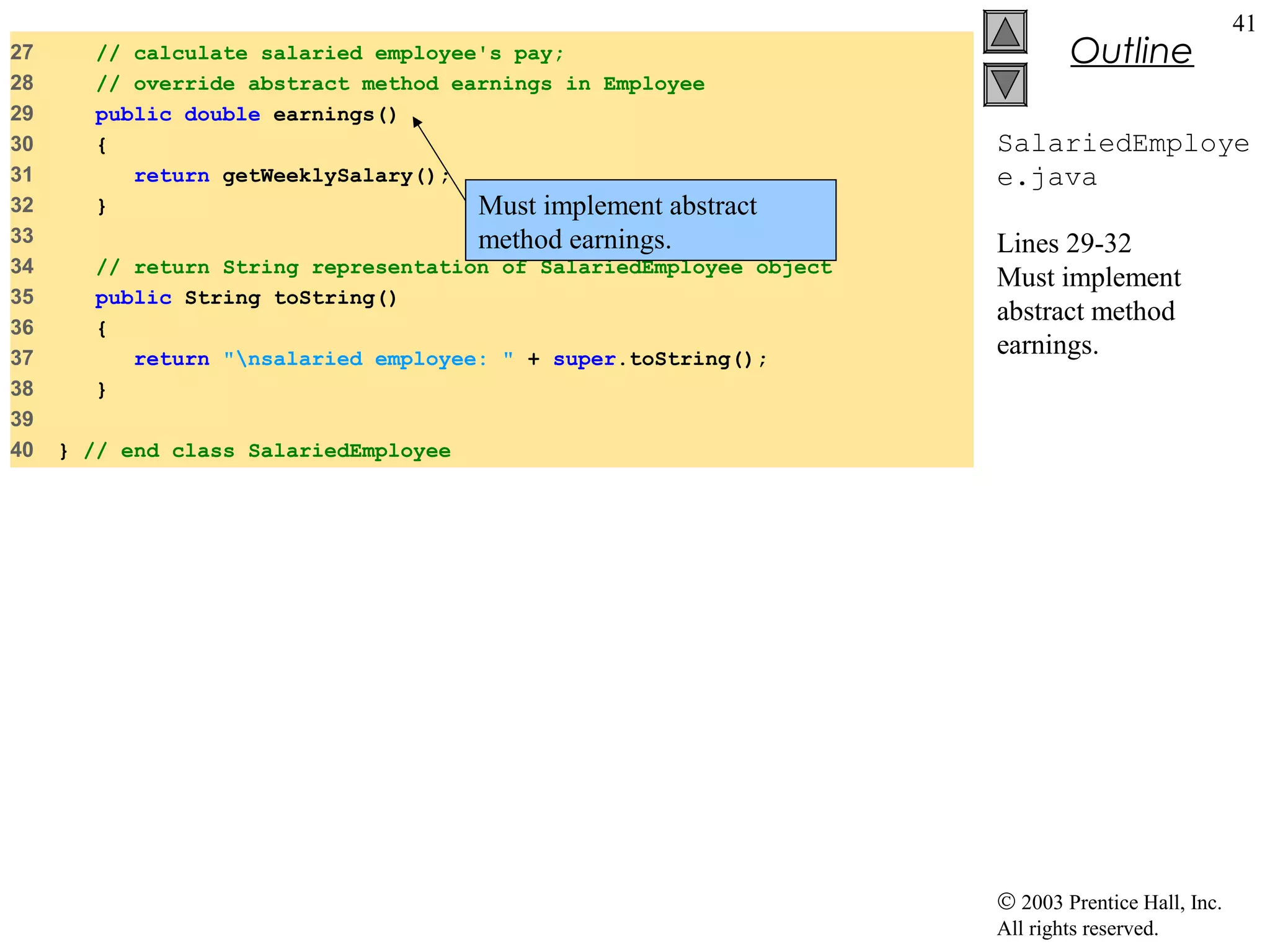1270x952 pixels.
Task: Click line number 40 in the gutter
Action: (22, 450)
